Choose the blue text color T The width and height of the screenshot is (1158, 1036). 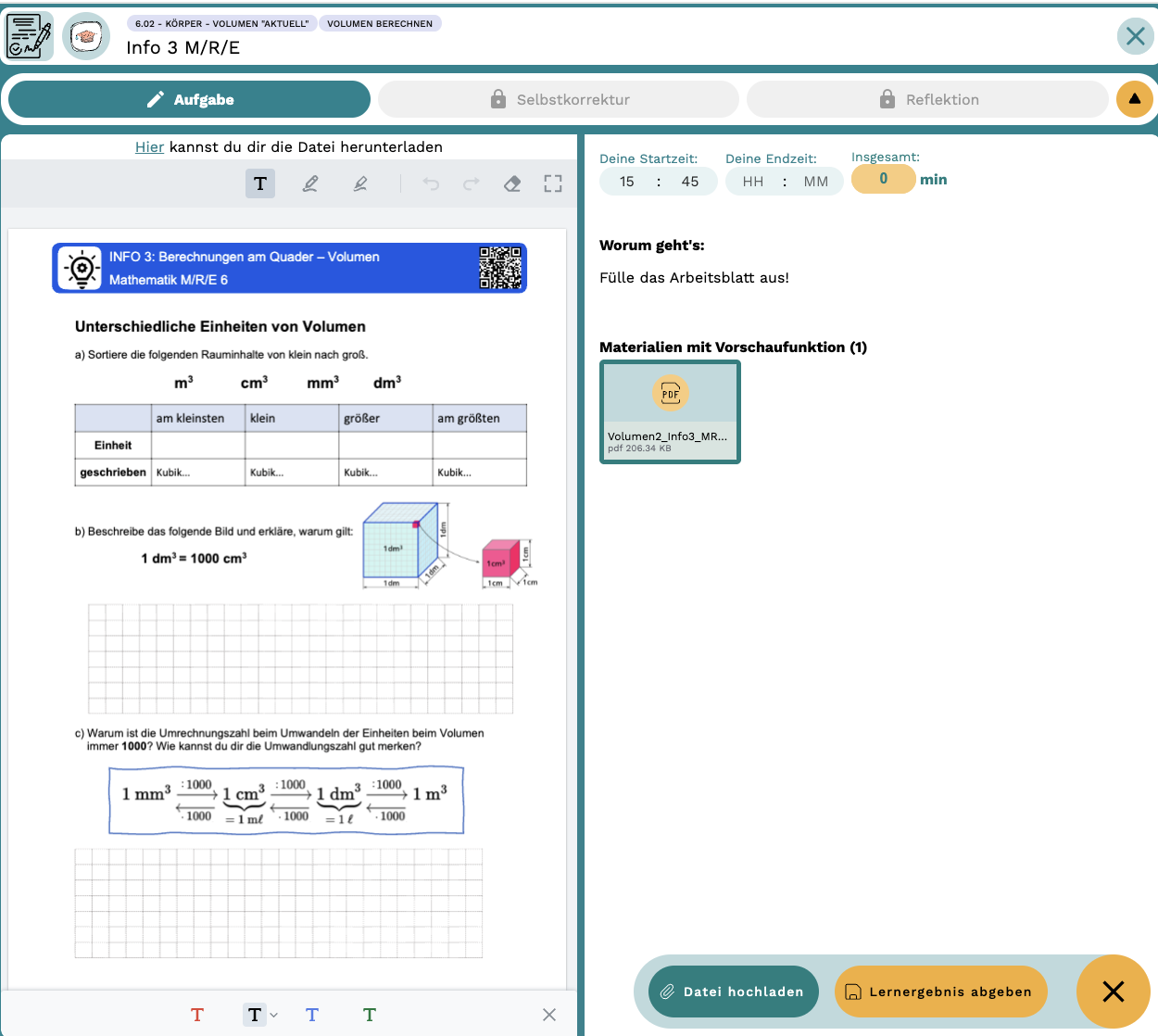(312, 1015)
